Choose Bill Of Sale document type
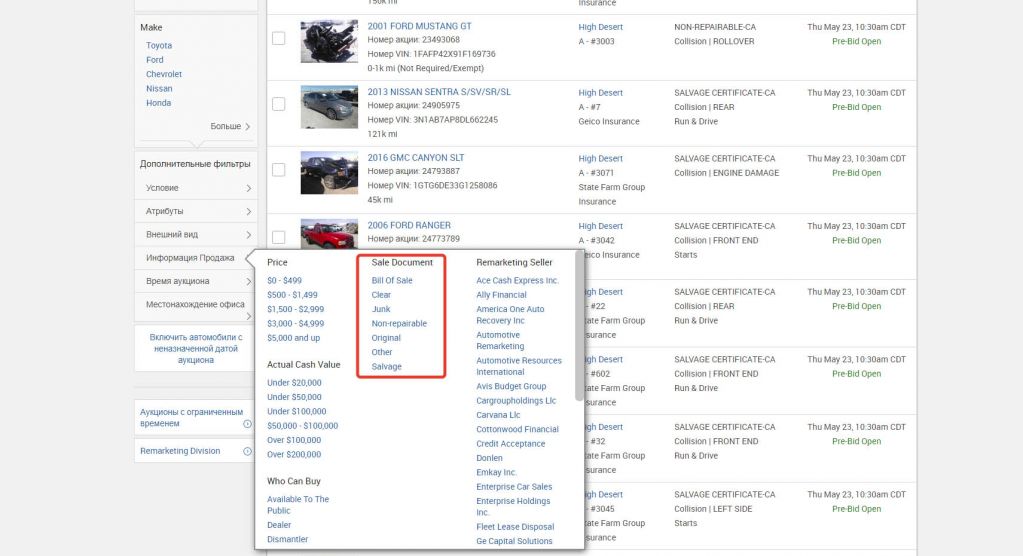1023x556 pixels. click(x=391, y=281)
